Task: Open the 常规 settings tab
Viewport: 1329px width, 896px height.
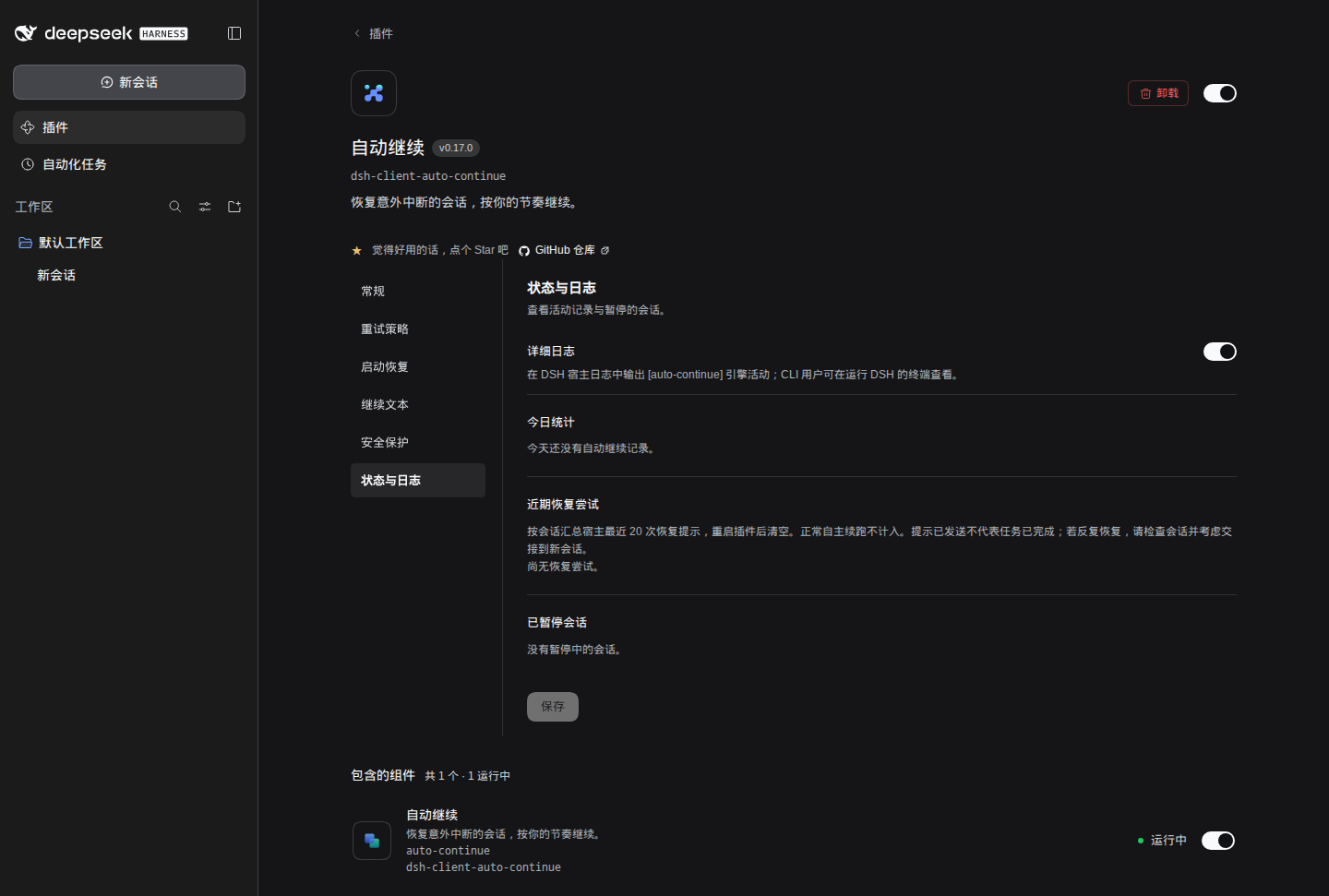Action: (x=418, y=292)
